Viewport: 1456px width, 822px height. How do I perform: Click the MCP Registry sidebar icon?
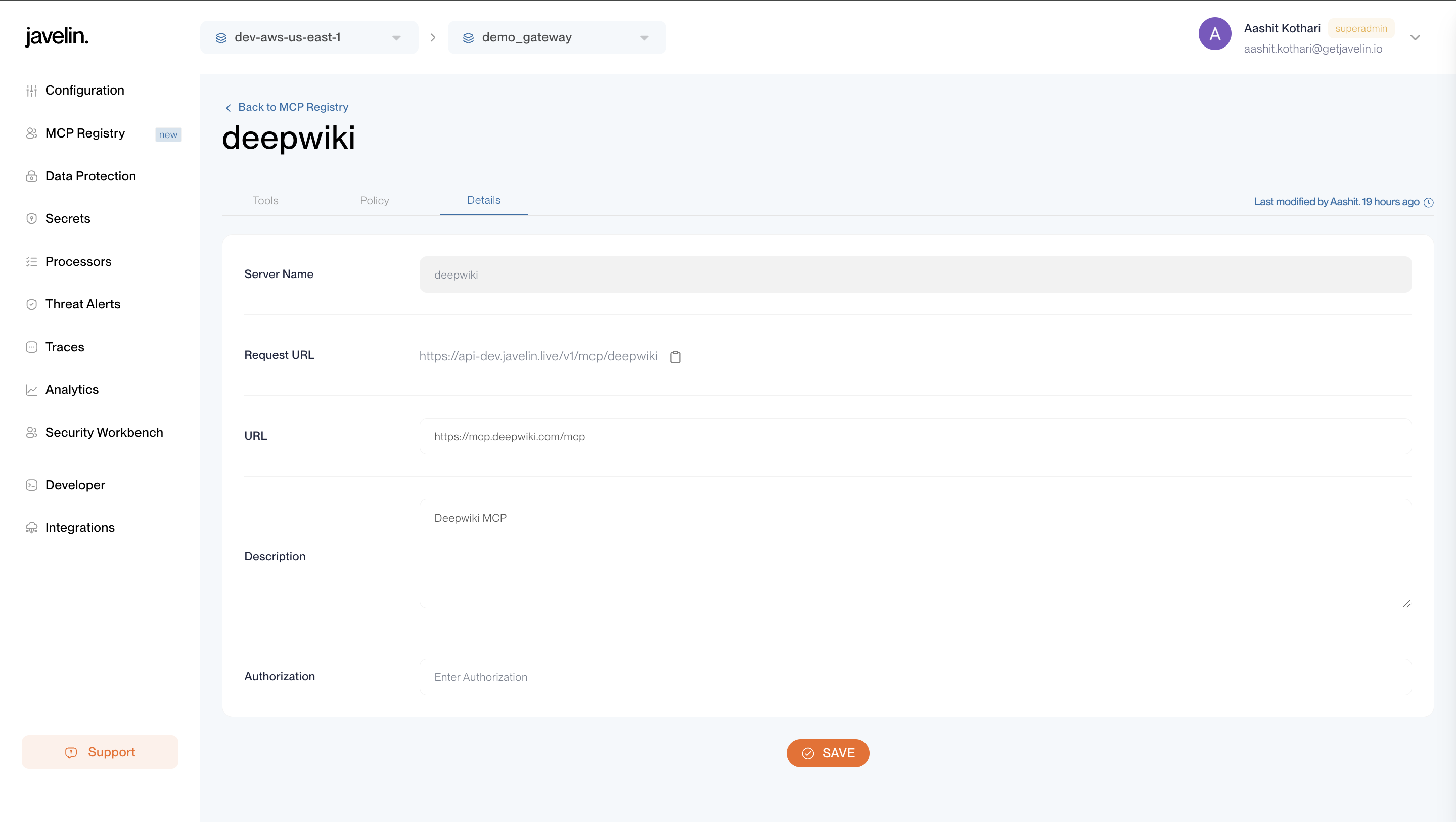(x=32, y=133)
